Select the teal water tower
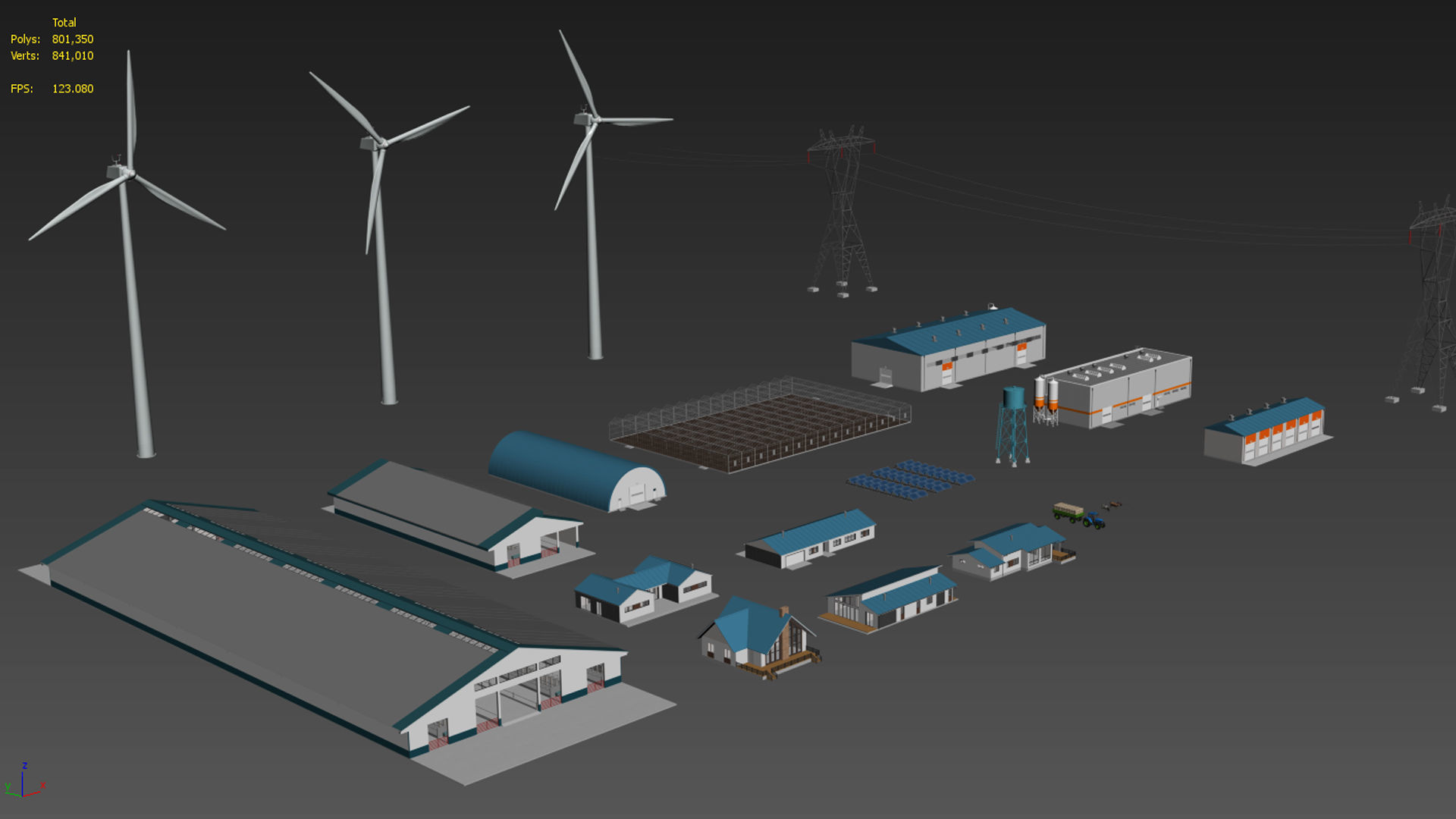The width and height of the screenshot is (1456, 819). [x=1013, y=425]
